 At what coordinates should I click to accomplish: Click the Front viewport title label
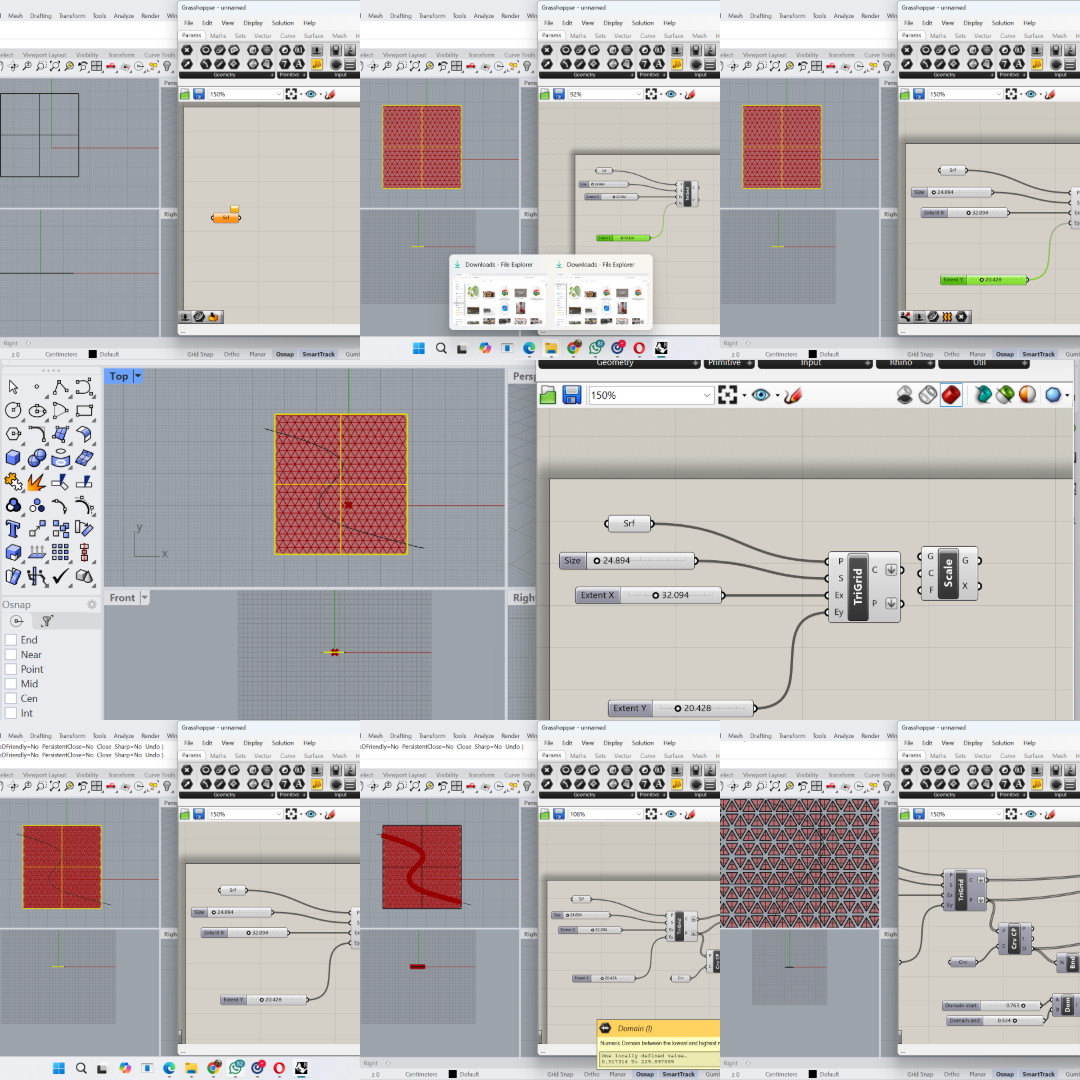tap(122, 598)
